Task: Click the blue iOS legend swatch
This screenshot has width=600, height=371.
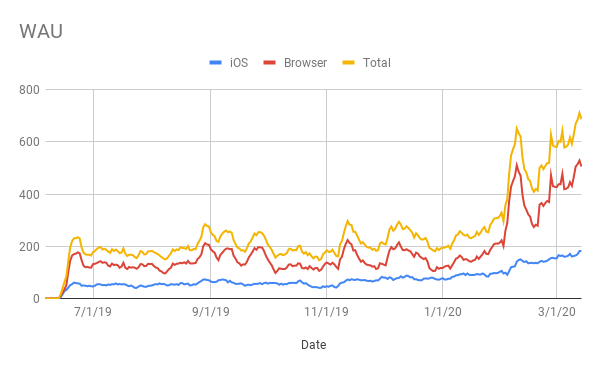Action: coord(216,63)
